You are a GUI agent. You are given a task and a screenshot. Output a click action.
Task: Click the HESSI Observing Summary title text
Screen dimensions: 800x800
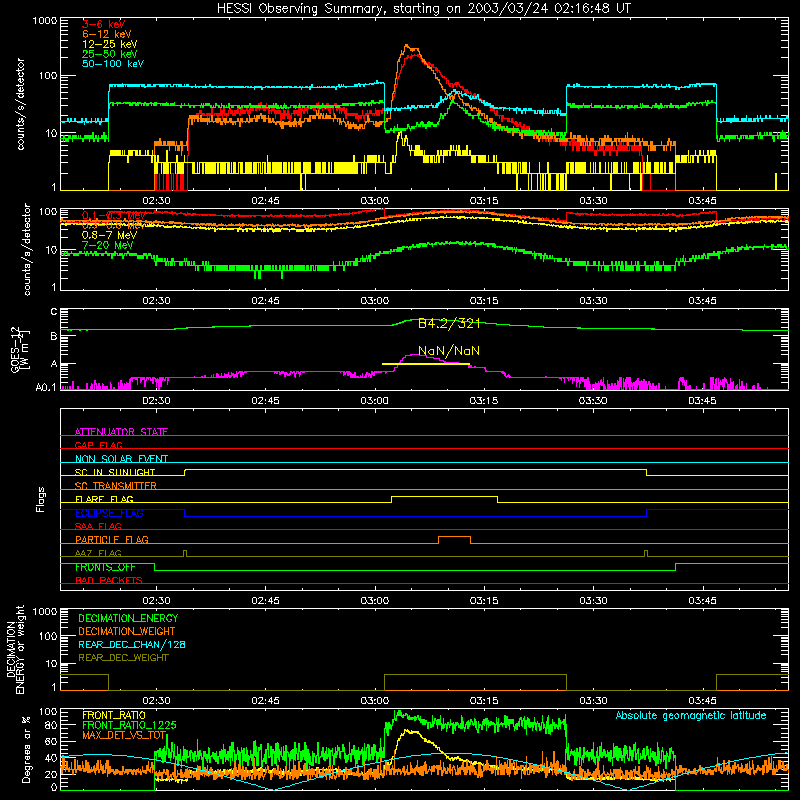click(424, 9)
